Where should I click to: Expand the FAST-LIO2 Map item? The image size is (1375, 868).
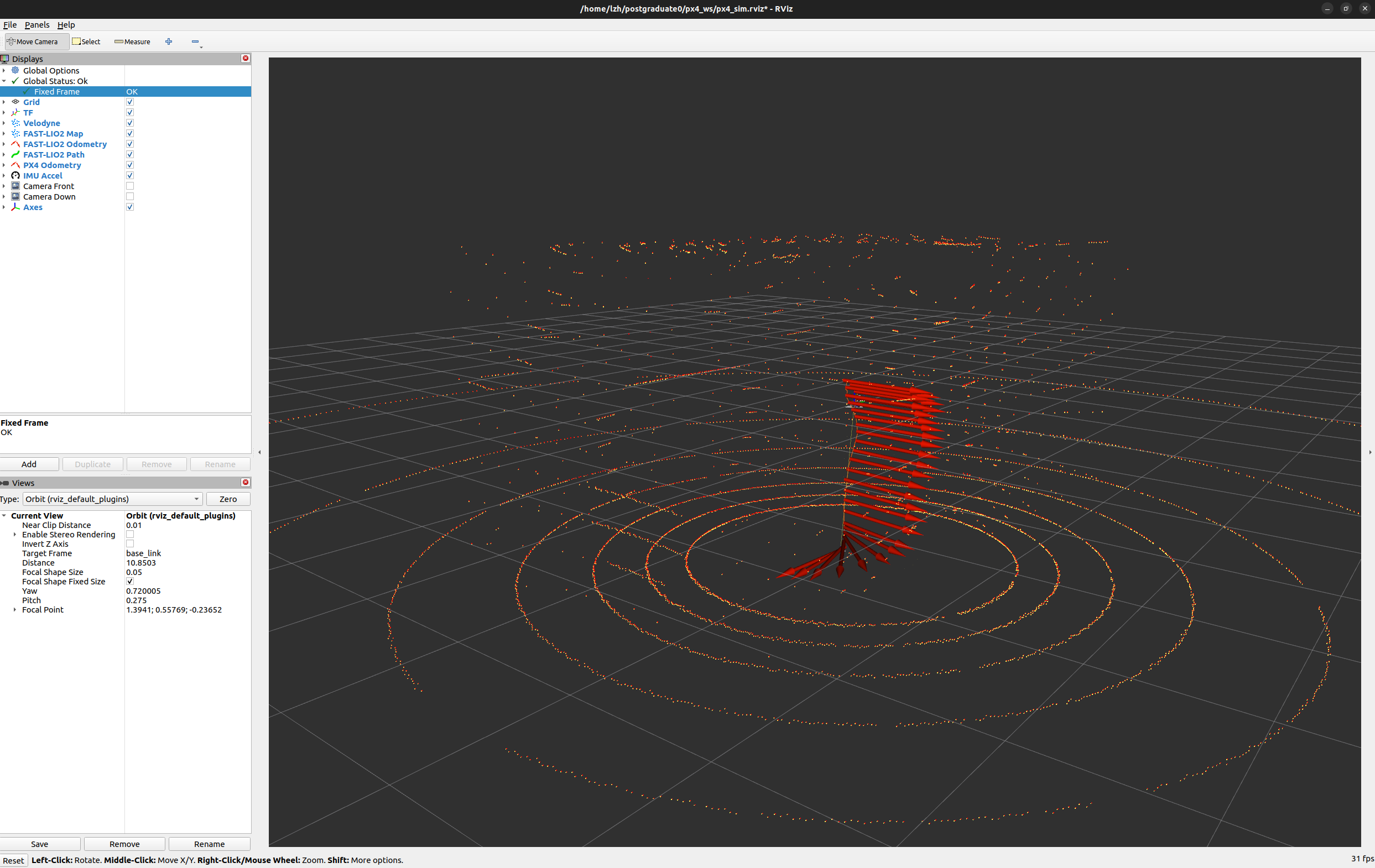click(4, 134)
